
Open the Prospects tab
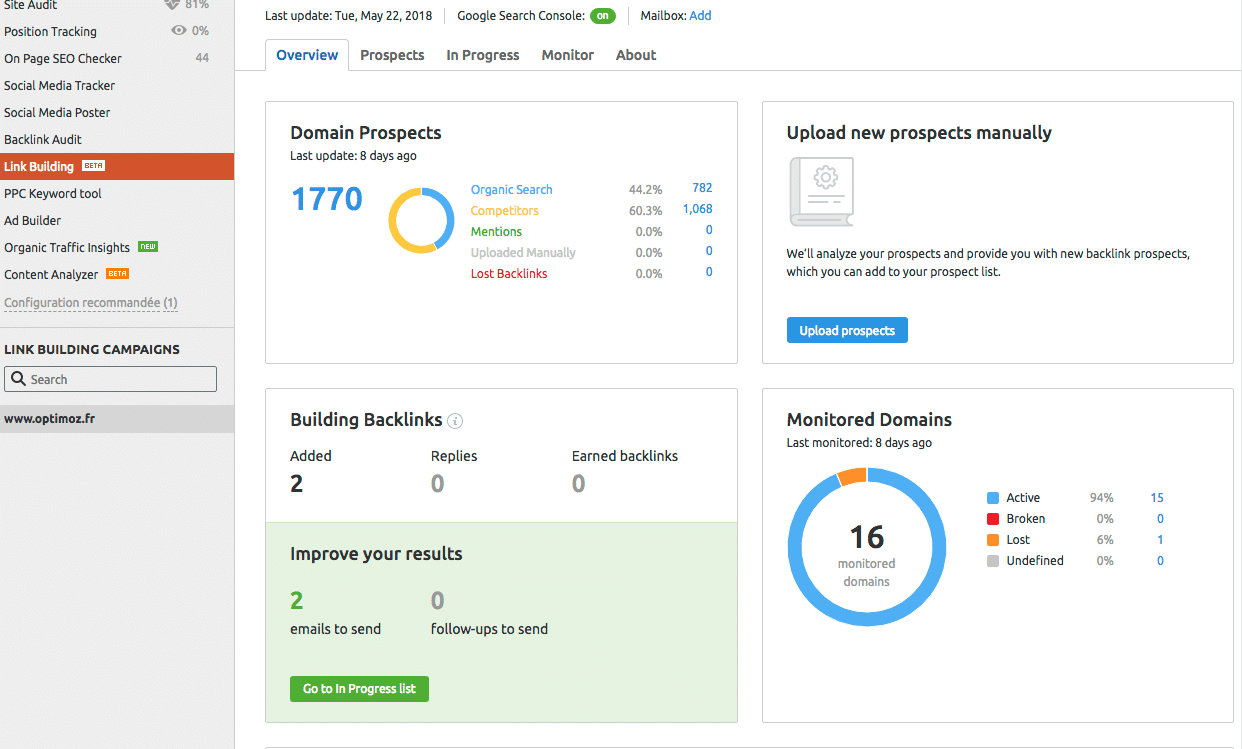392,55
